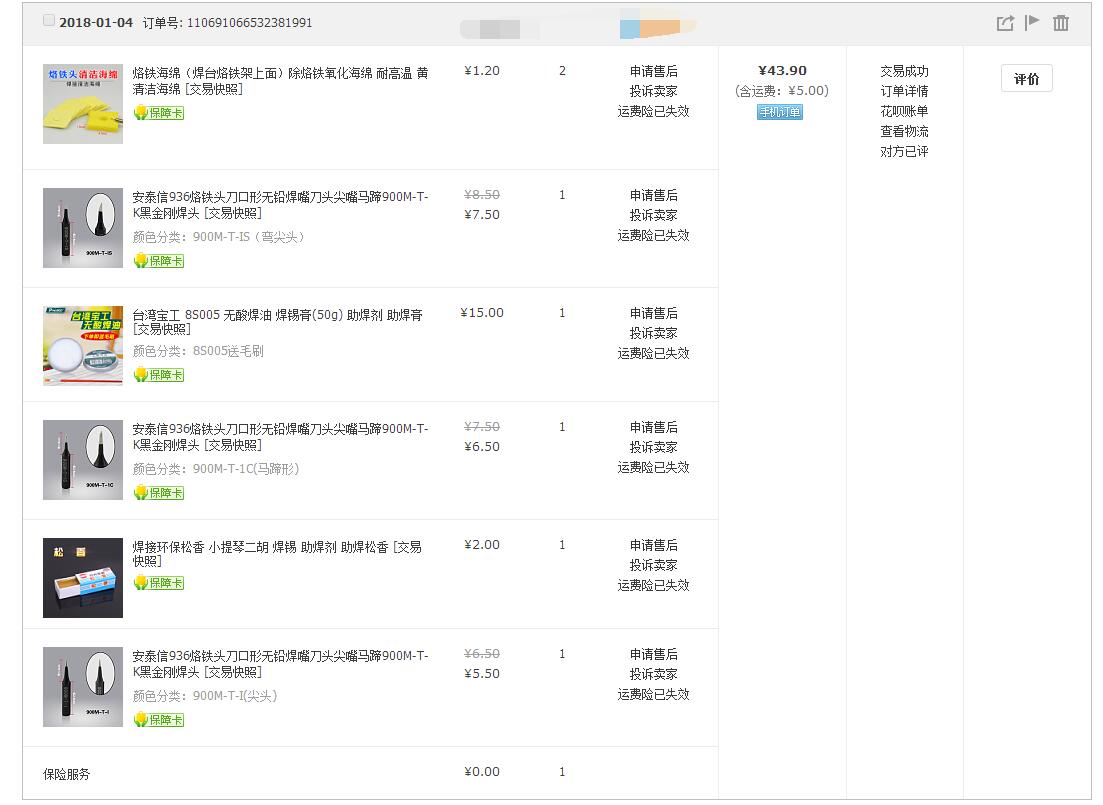Open the 焊接环保松香 product thumbnail
1103x805 pixels.
pos(83,578)
